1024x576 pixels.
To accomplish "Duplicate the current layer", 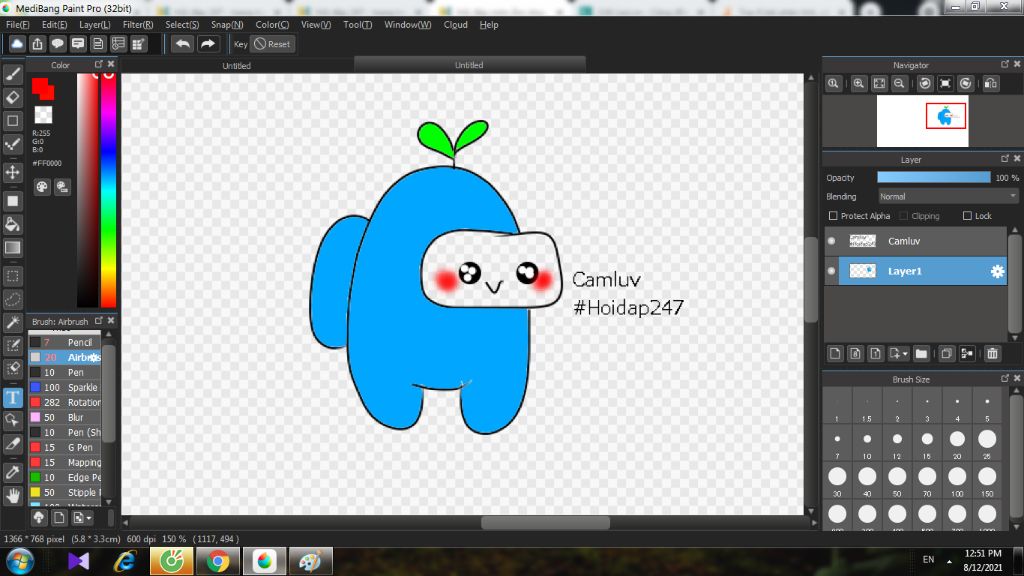I will [946, 353].
